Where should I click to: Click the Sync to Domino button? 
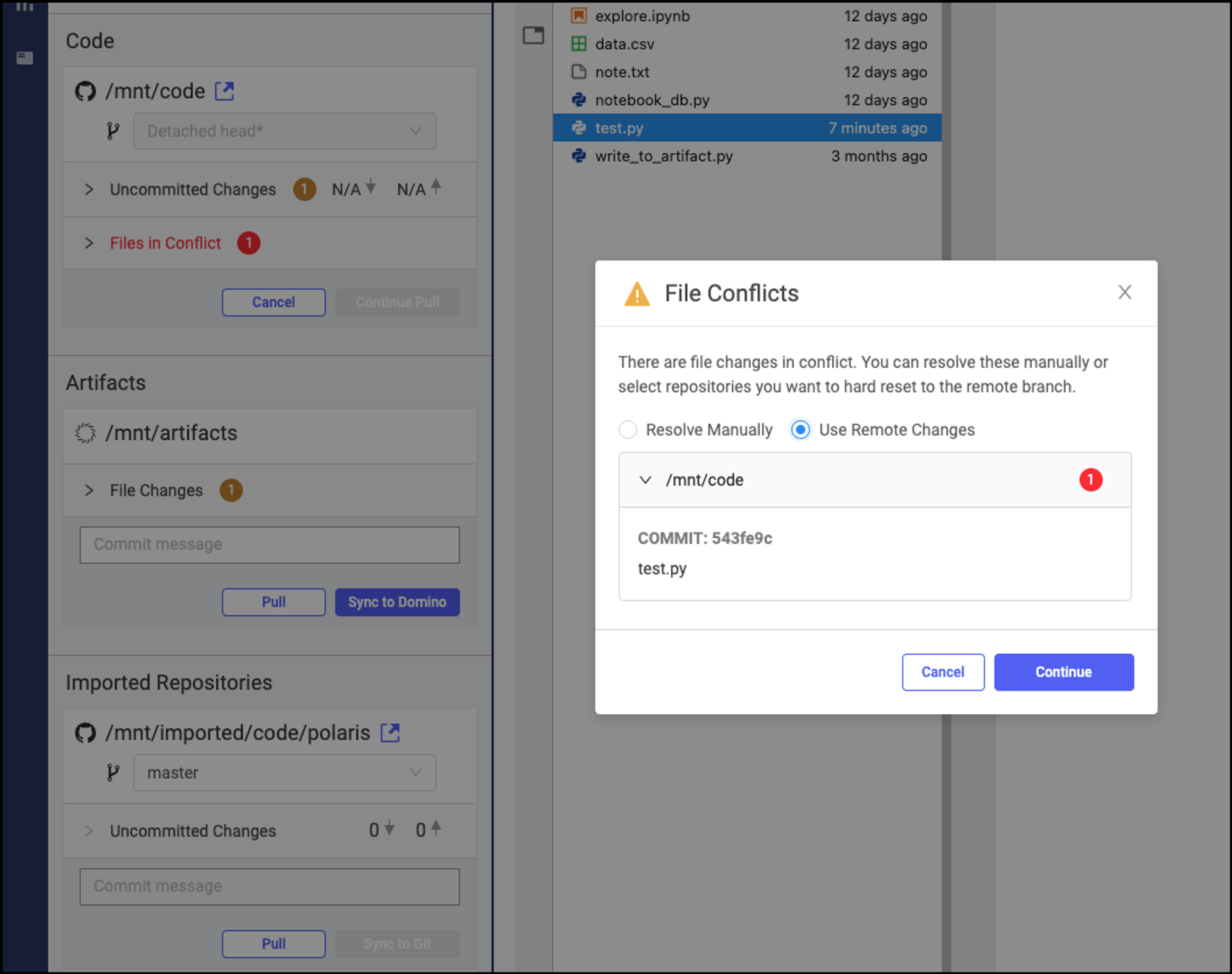[397, 602]
